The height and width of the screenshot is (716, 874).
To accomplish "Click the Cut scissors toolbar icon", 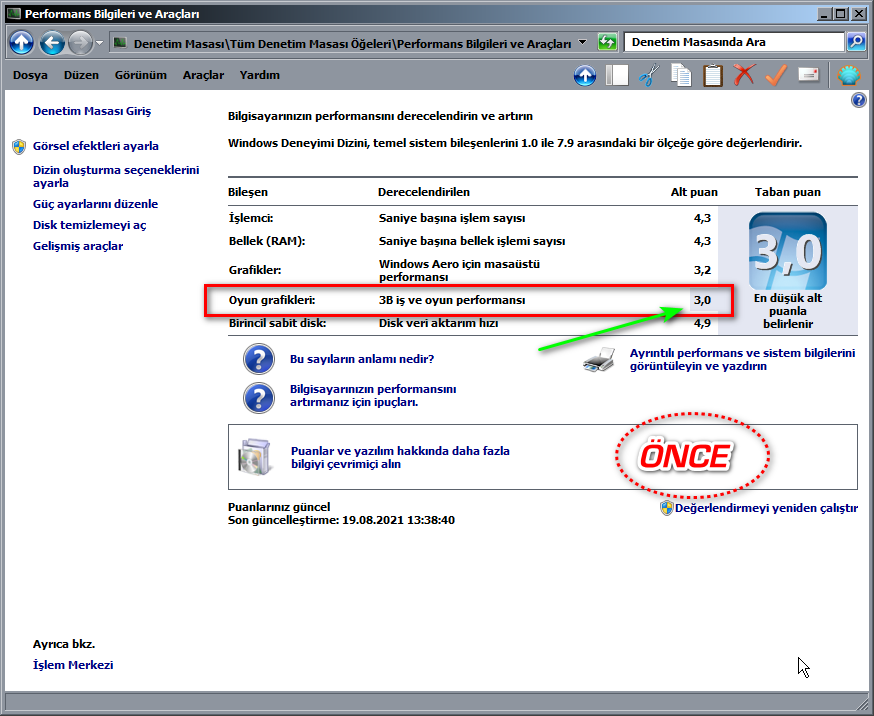I will [648, 75].
